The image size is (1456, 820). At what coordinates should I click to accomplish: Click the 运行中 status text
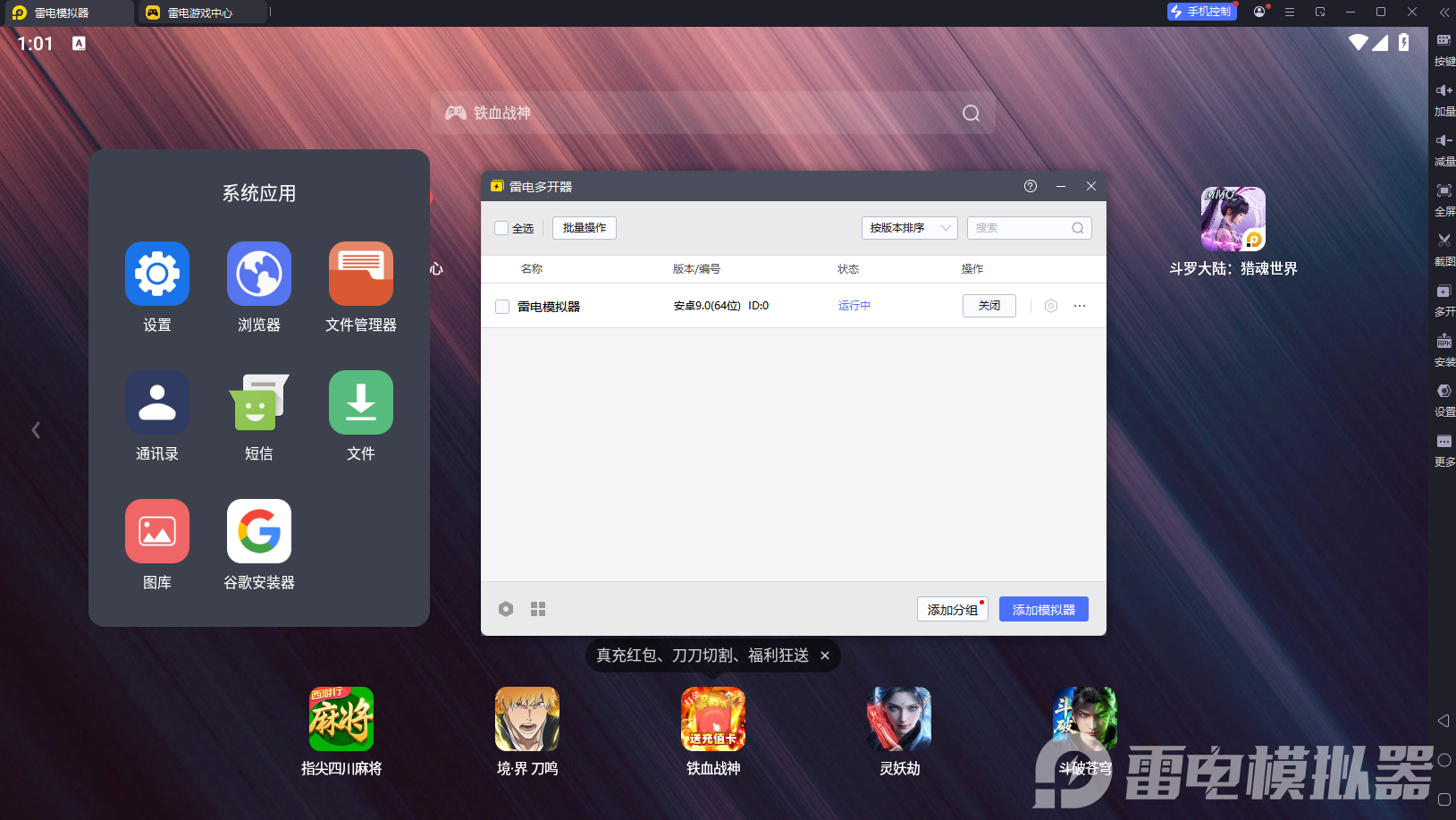pos(854,306)
